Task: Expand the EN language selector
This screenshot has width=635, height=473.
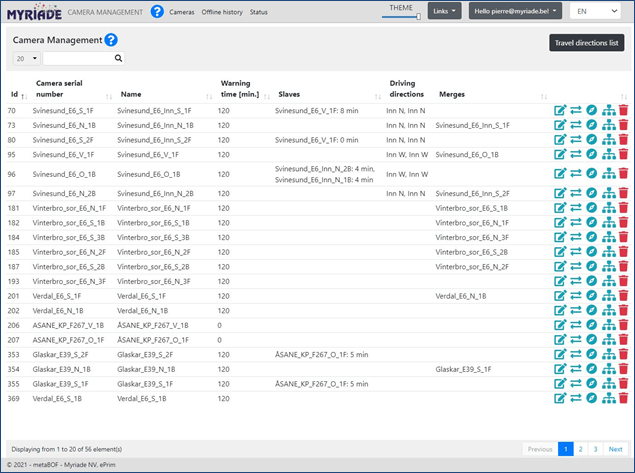Action: [x=594, y=11]
